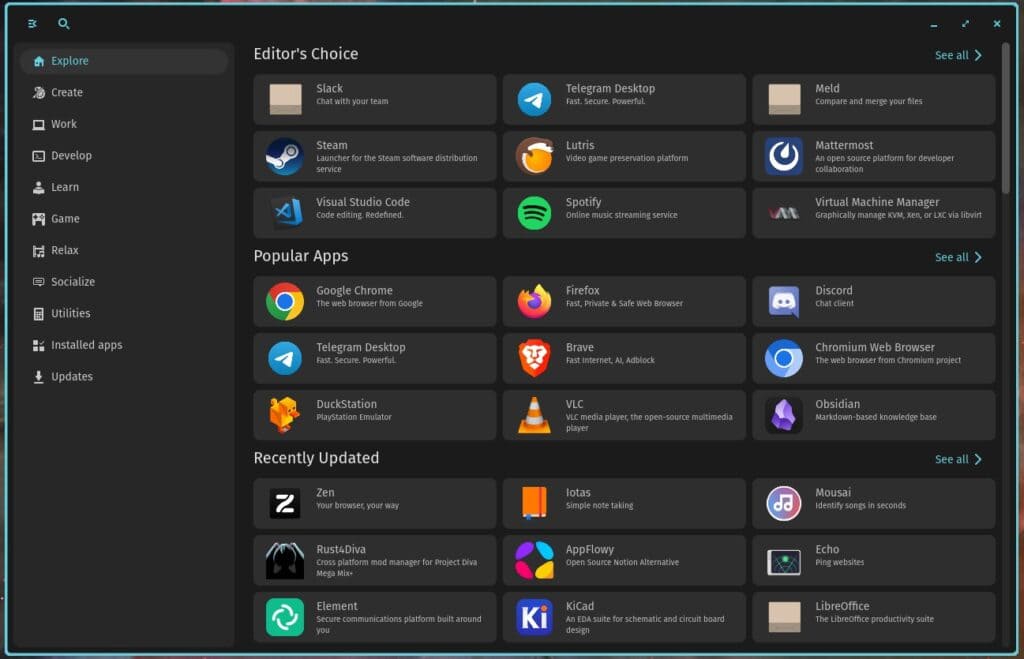This screenshot has height=659, width=1024.
Task: Click the Steam app icon
Action: pyautogui.click(x=285, y=156)
